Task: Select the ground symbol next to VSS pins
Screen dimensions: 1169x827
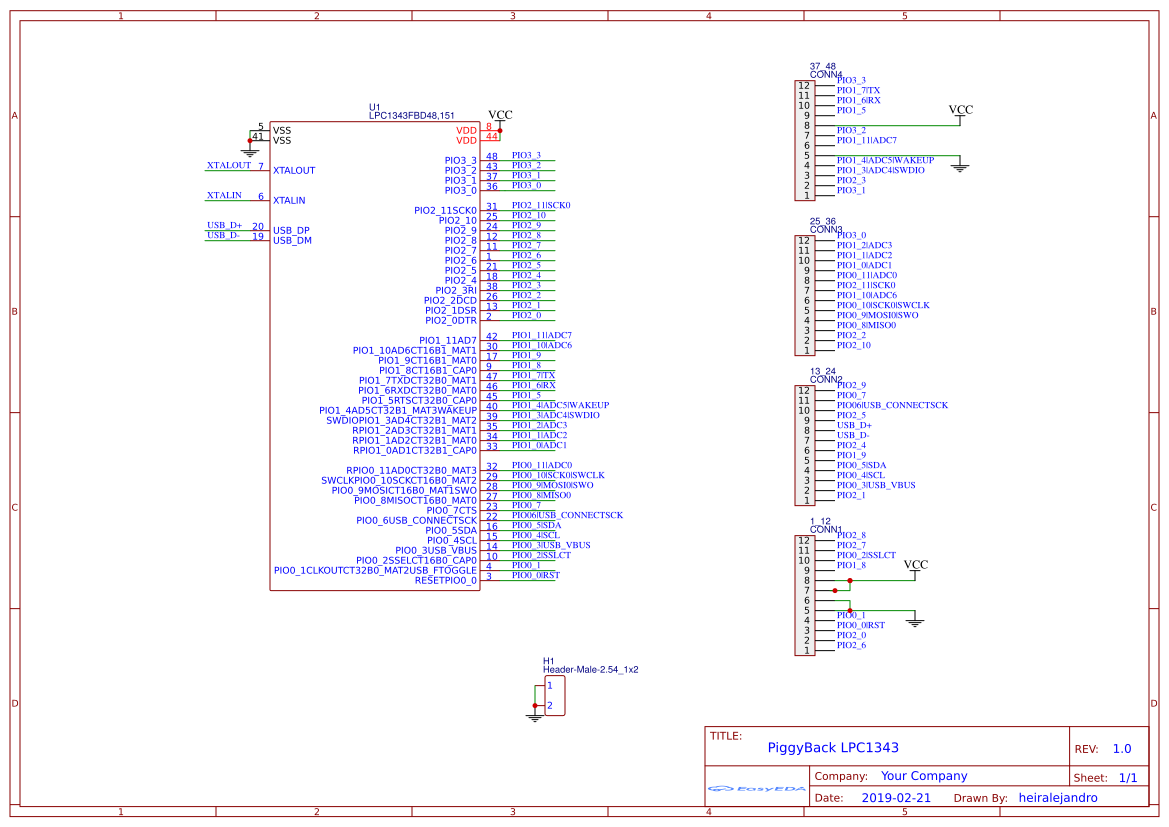Action: pyautogui.click(x=250, y=151)
